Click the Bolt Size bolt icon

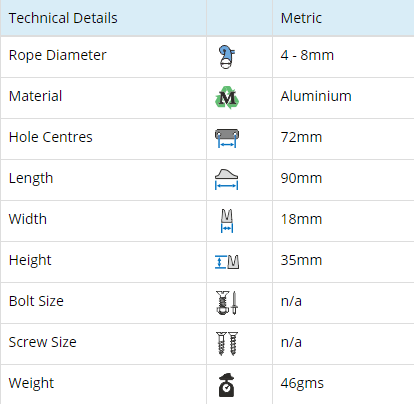click(227, 303)
